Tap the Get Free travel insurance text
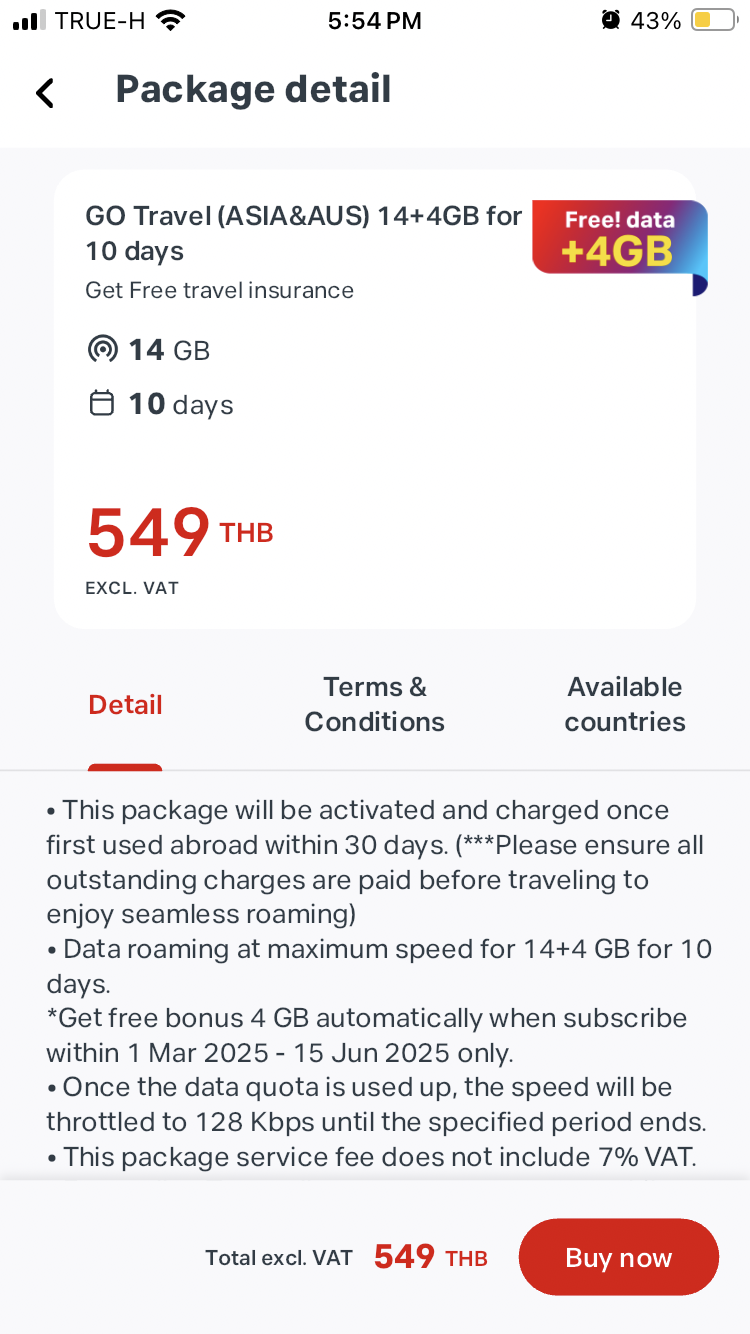 point(220,290)
